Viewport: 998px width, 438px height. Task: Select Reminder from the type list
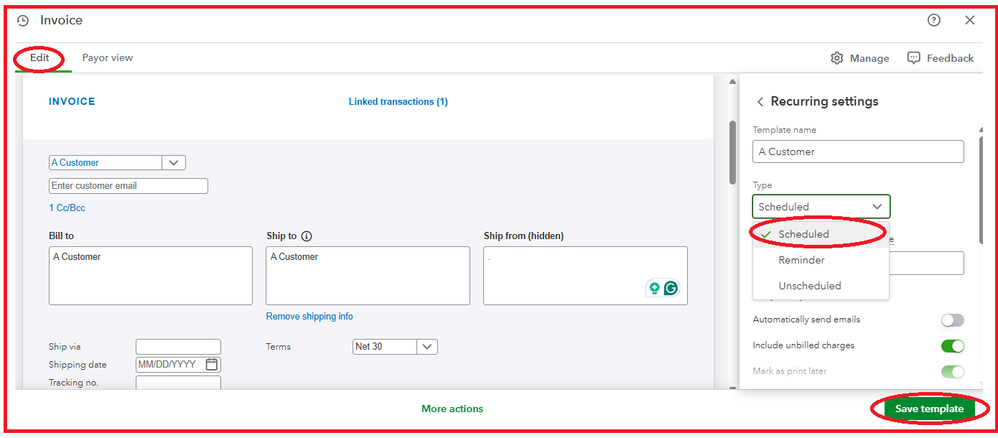[801, 260]
